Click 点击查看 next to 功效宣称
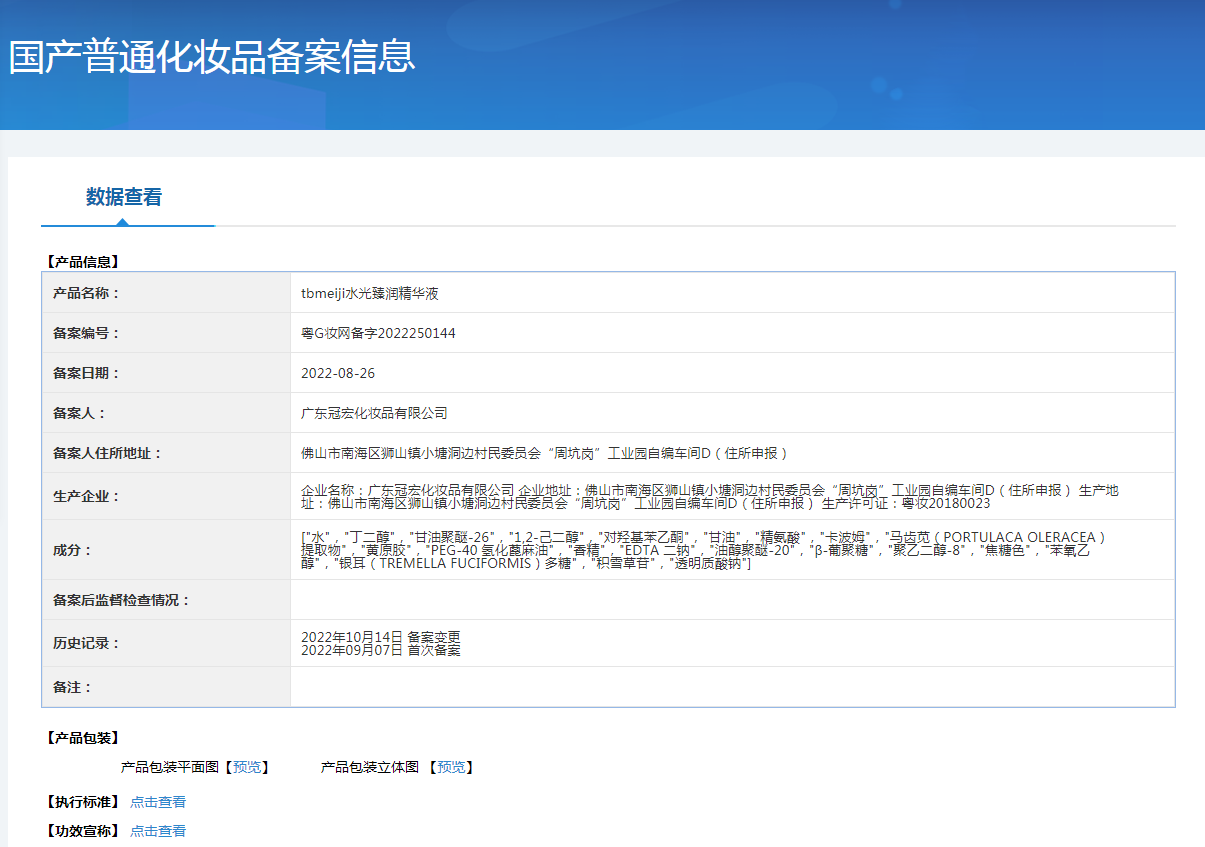 (158, 831)
